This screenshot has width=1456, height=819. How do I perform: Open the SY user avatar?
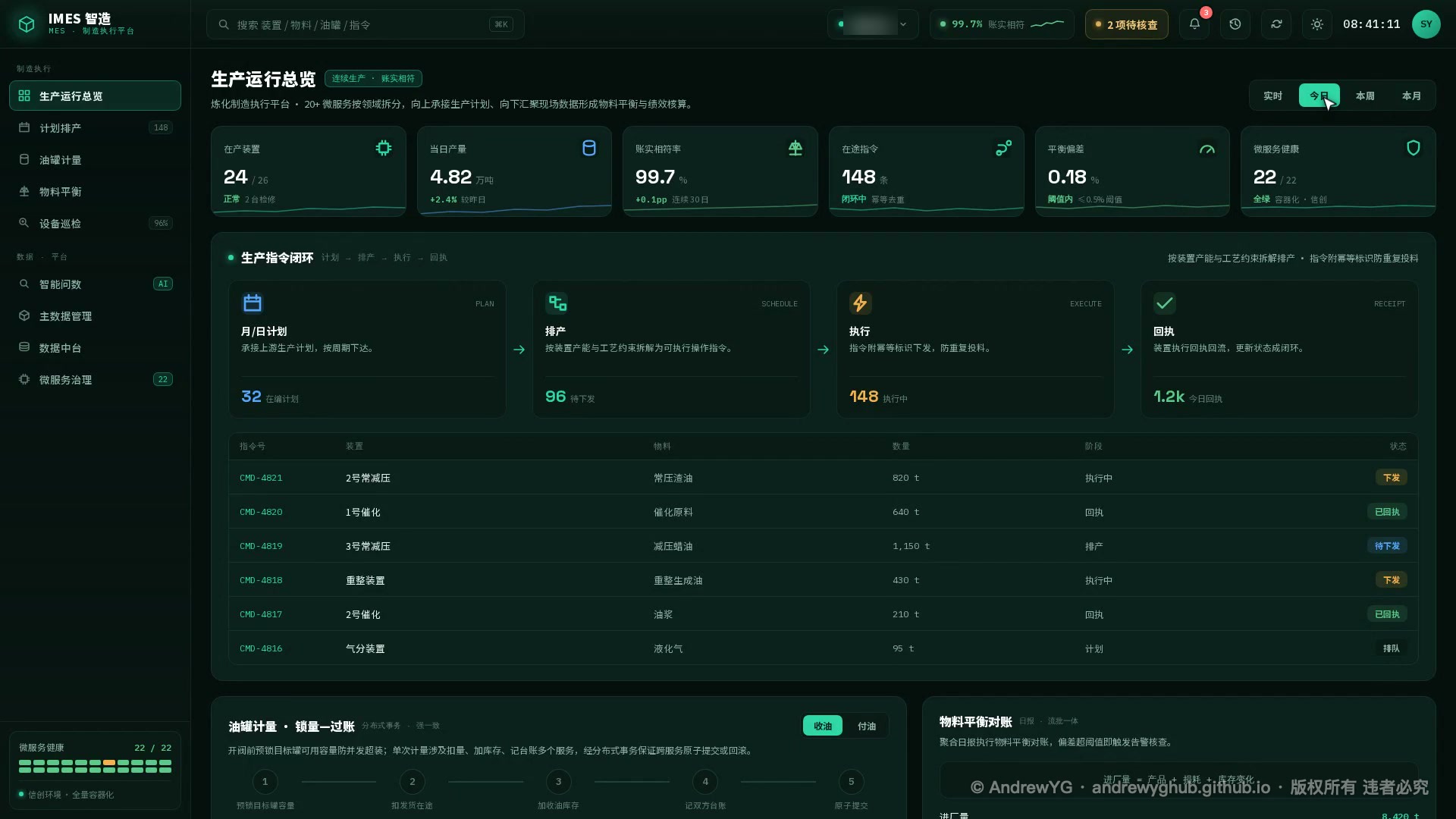tap(1426, 24)
